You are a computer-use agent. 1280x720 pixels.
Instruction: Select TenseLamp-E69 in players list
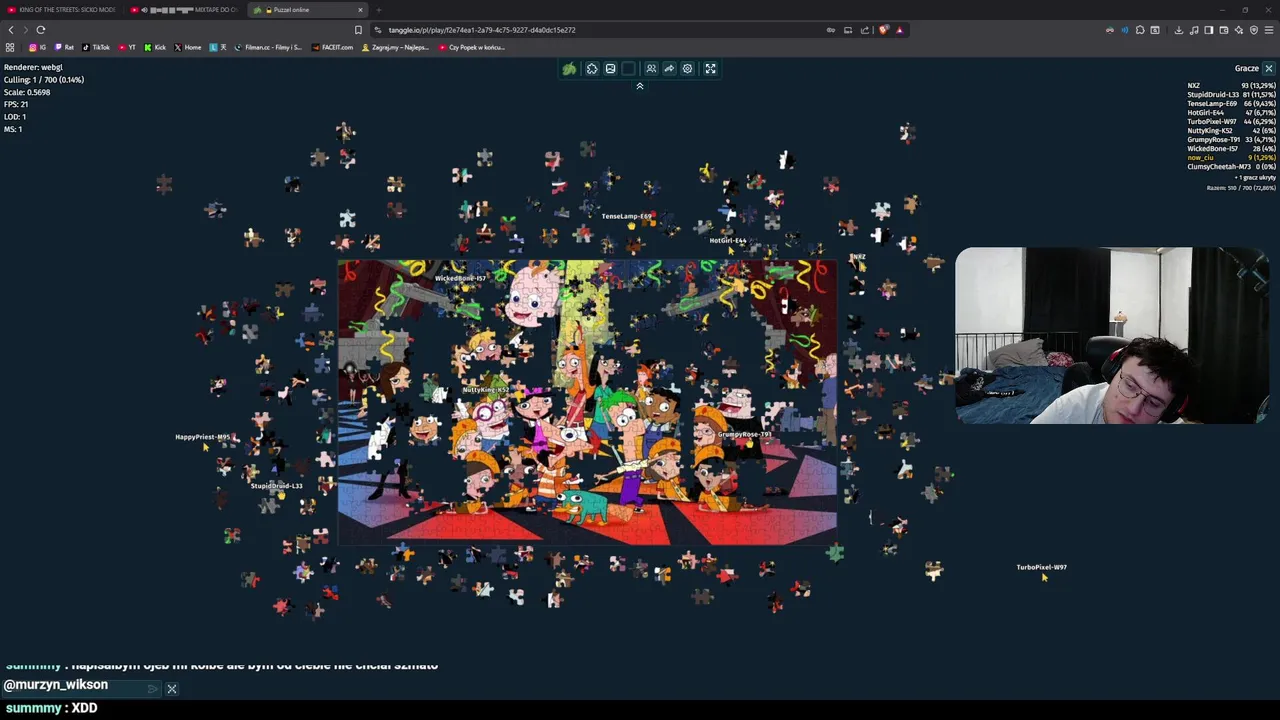click(x=1231, y=104)
